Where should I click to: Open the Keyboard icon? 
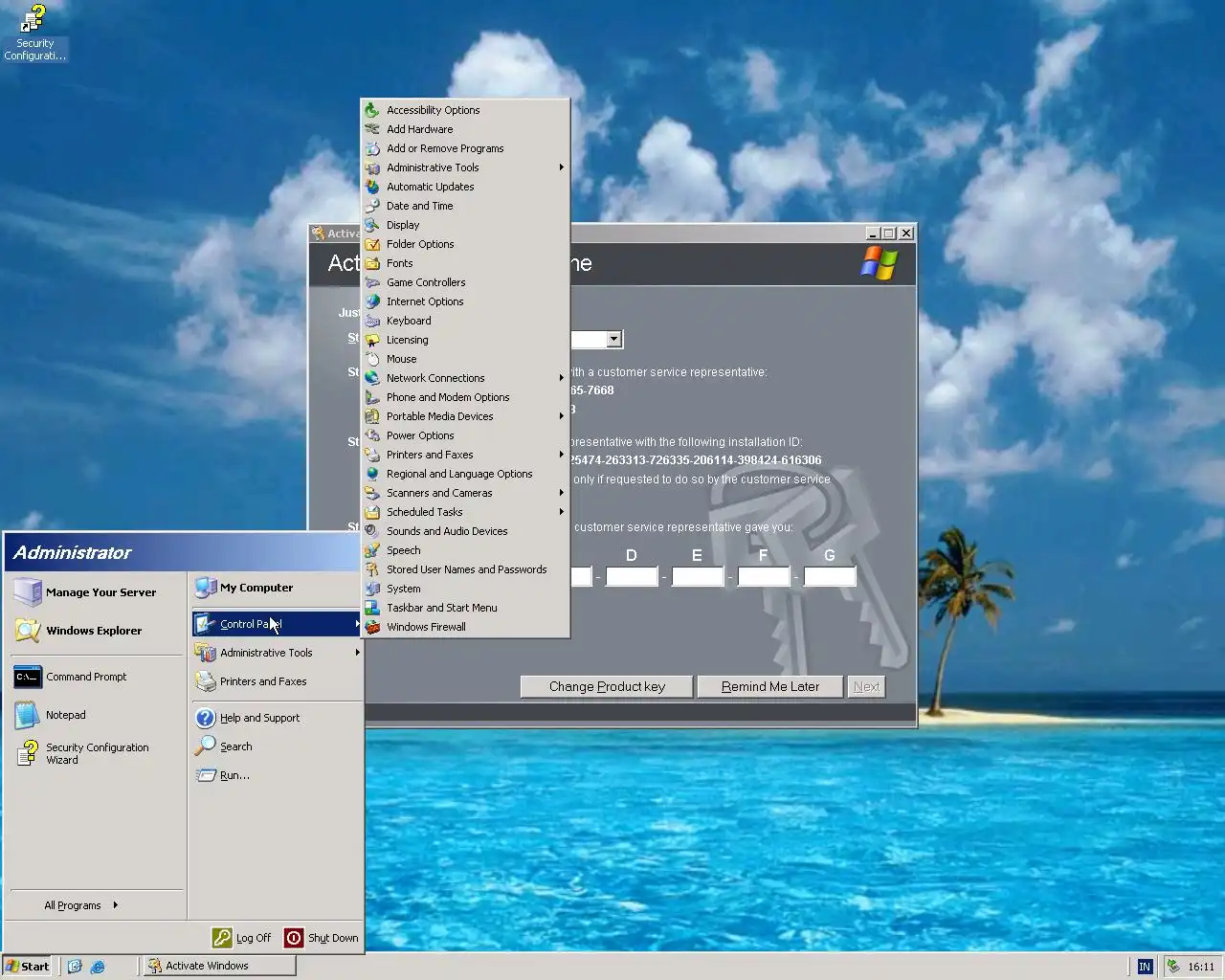point(372,321)
